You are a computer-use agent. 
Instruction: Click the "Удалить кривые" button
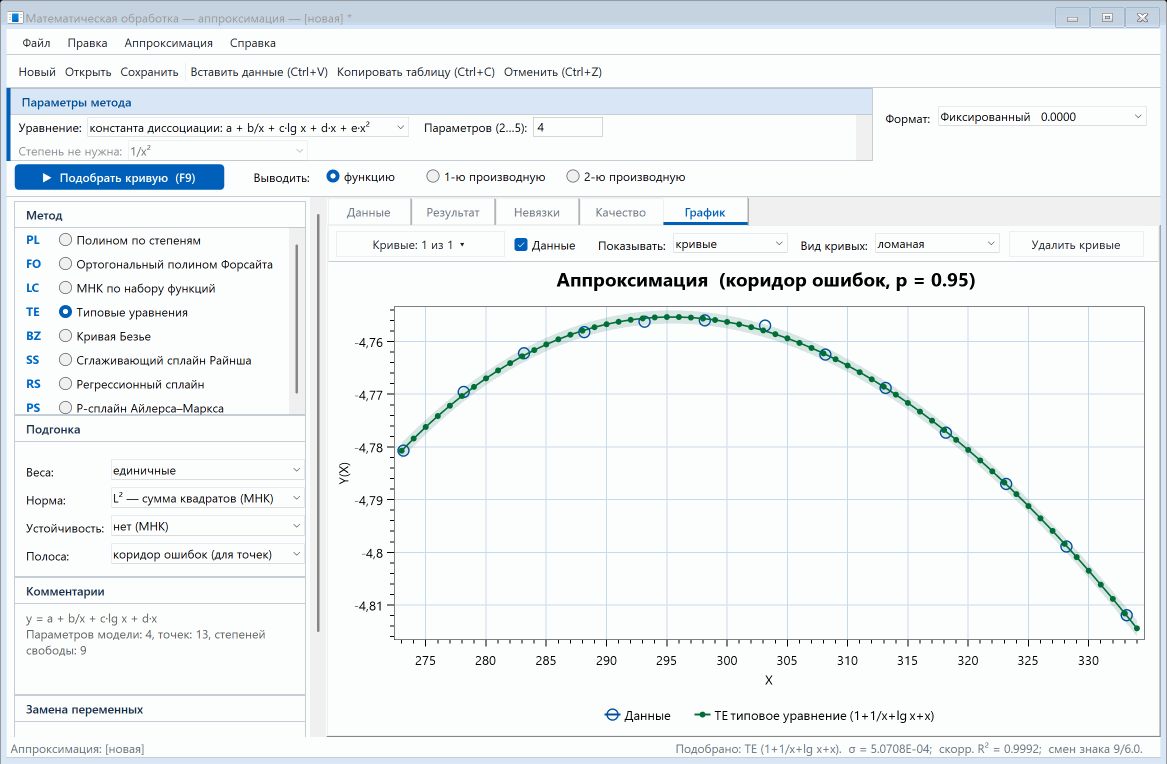point(1075,245)
